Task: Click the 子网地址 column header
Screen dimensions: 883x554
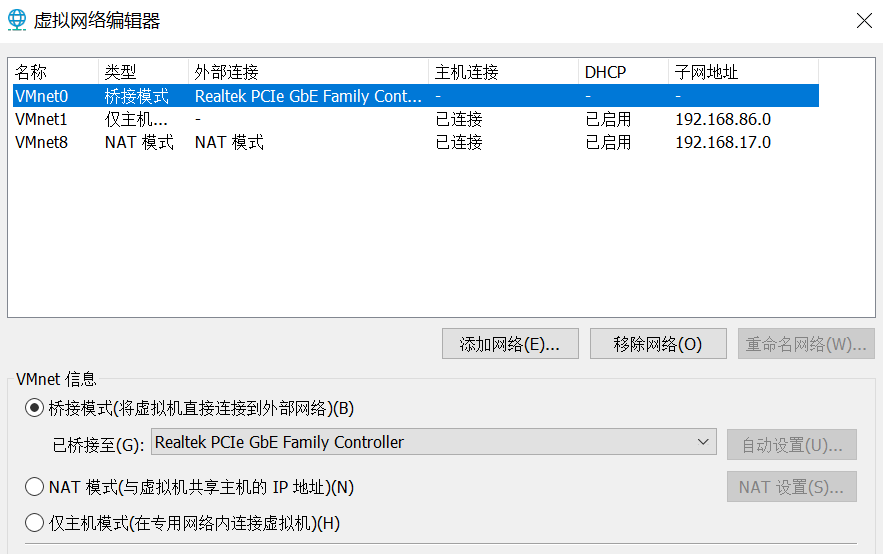Action: 742,72
